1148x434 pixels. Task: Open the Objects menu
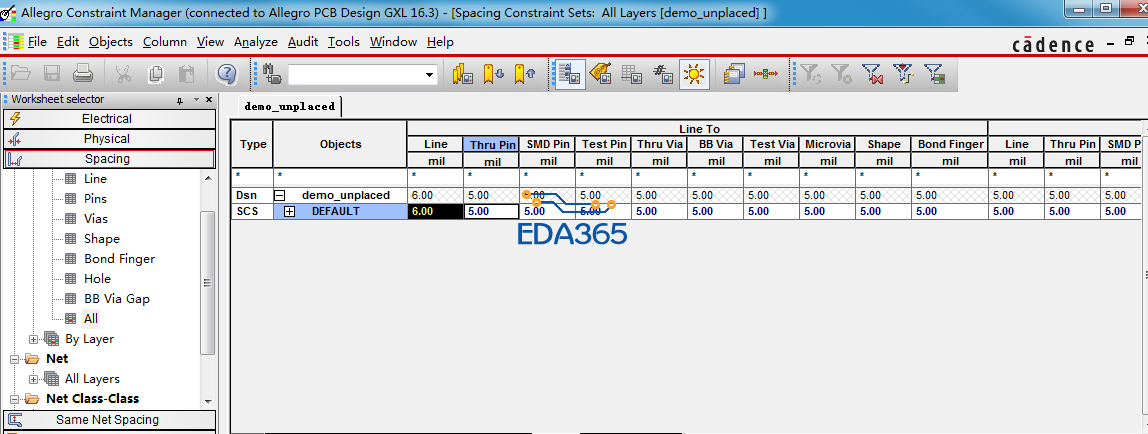click(111, 42)
